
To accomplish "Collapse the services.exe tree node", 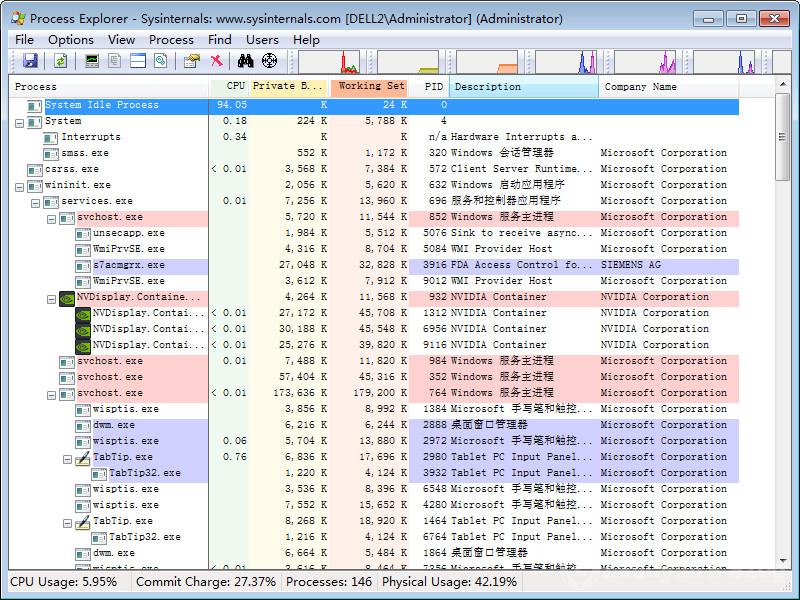I will (35, 203).
